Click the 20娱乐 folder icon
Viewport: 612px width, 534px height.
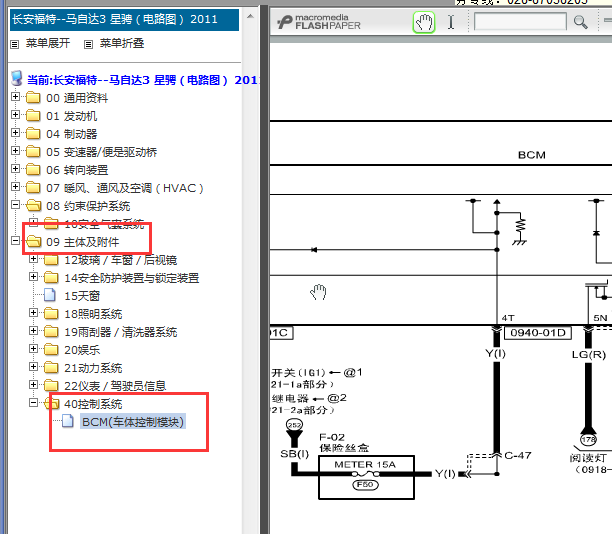coord(51,349)
